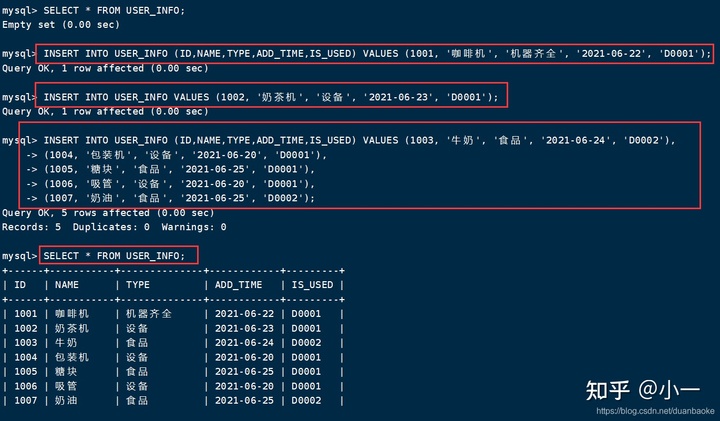Click ID cell 1002 in the table

pos(26,329)
